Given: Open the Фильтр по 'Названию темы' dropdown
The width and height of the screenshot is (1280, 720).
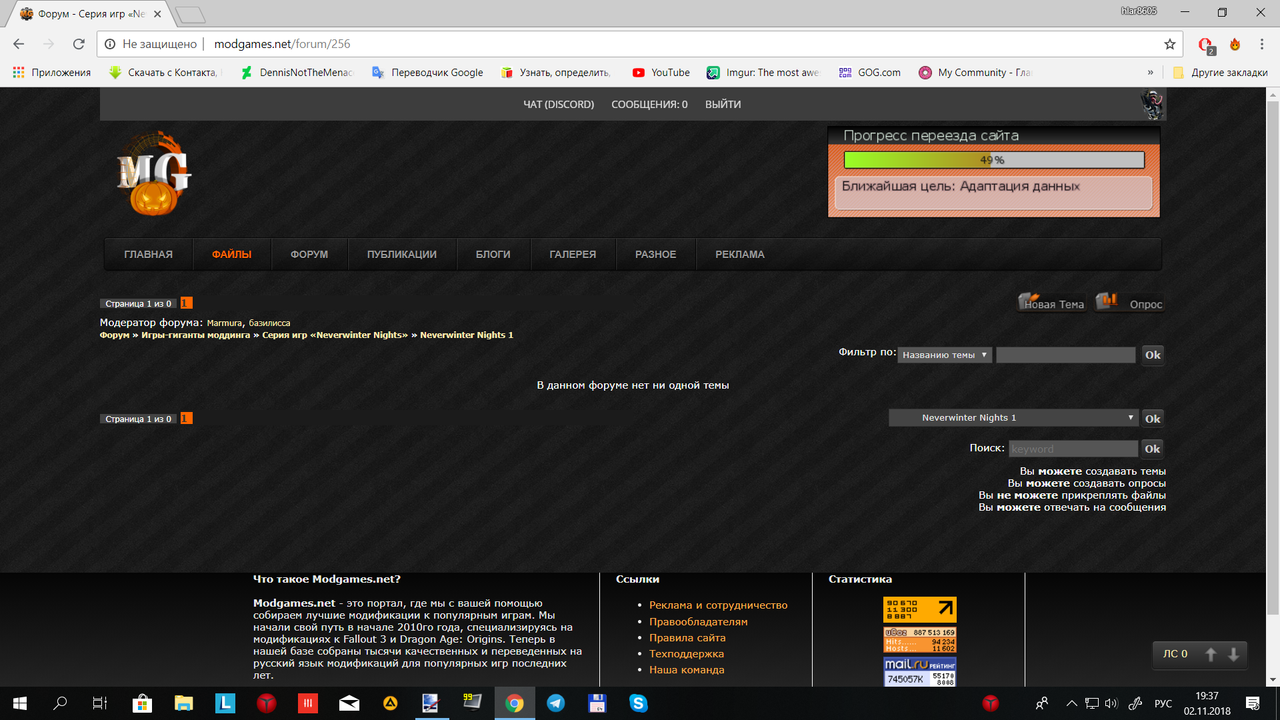Looking at the screenshot, I should (x=945, y=354).
